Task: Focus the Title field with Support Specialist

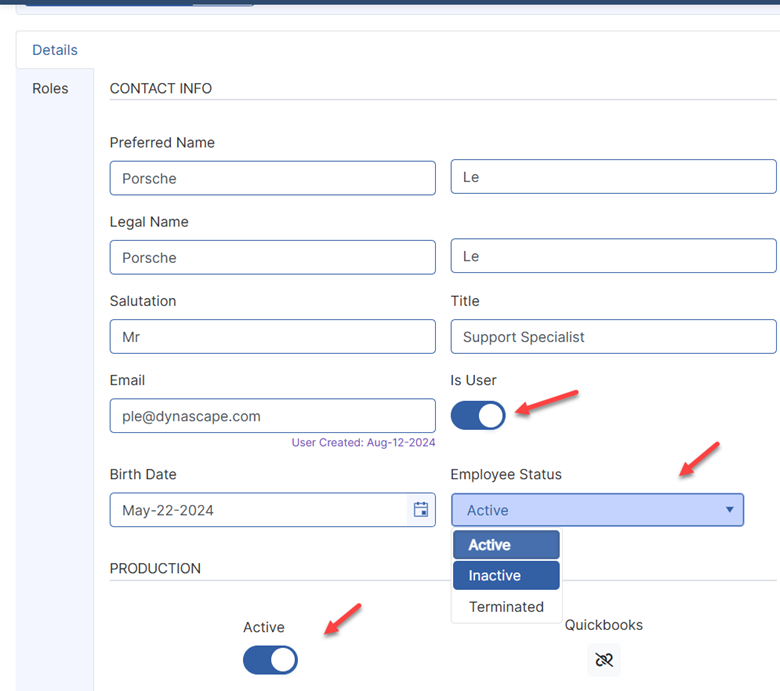Action: pyautogui.click(x=613, y=337)
